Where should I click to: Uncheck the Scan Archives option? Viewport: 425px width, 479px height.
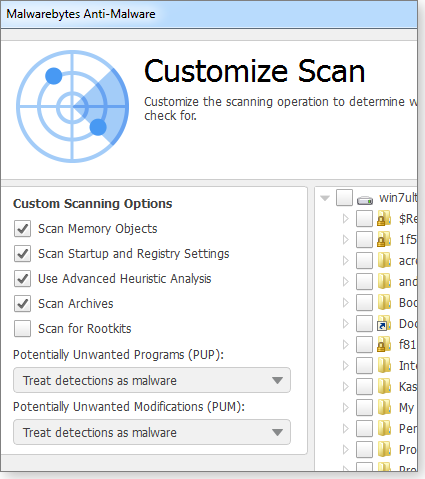(22, 304)
